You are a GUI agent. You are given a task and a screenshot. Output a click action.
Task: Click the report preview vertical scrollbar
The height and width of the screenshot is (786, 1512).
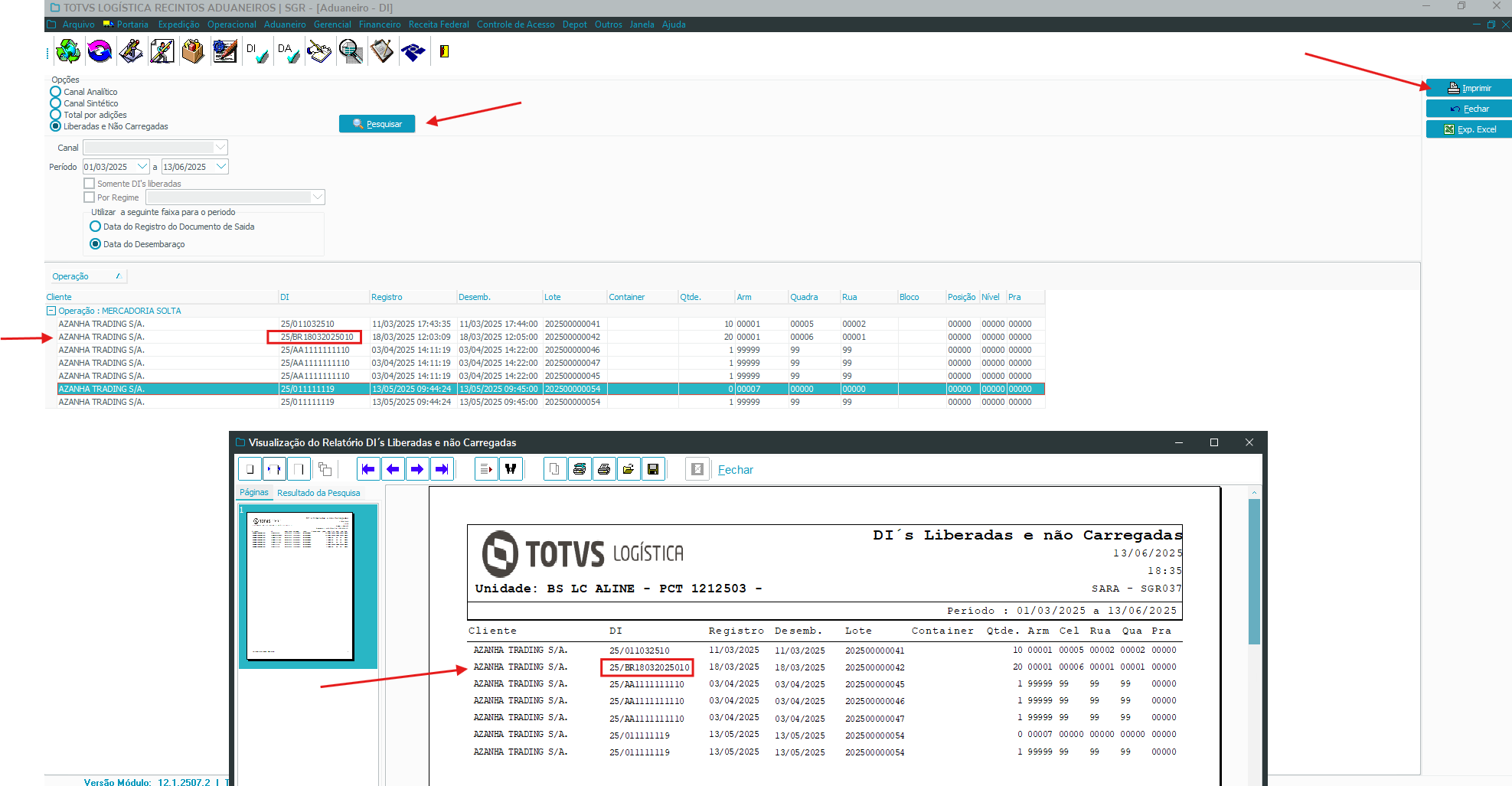[1254, 571]
